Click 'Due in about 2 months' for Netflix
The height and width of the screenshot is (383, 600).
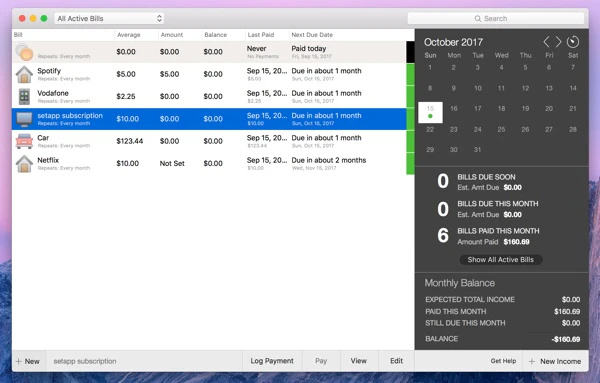tap(329, 160)
